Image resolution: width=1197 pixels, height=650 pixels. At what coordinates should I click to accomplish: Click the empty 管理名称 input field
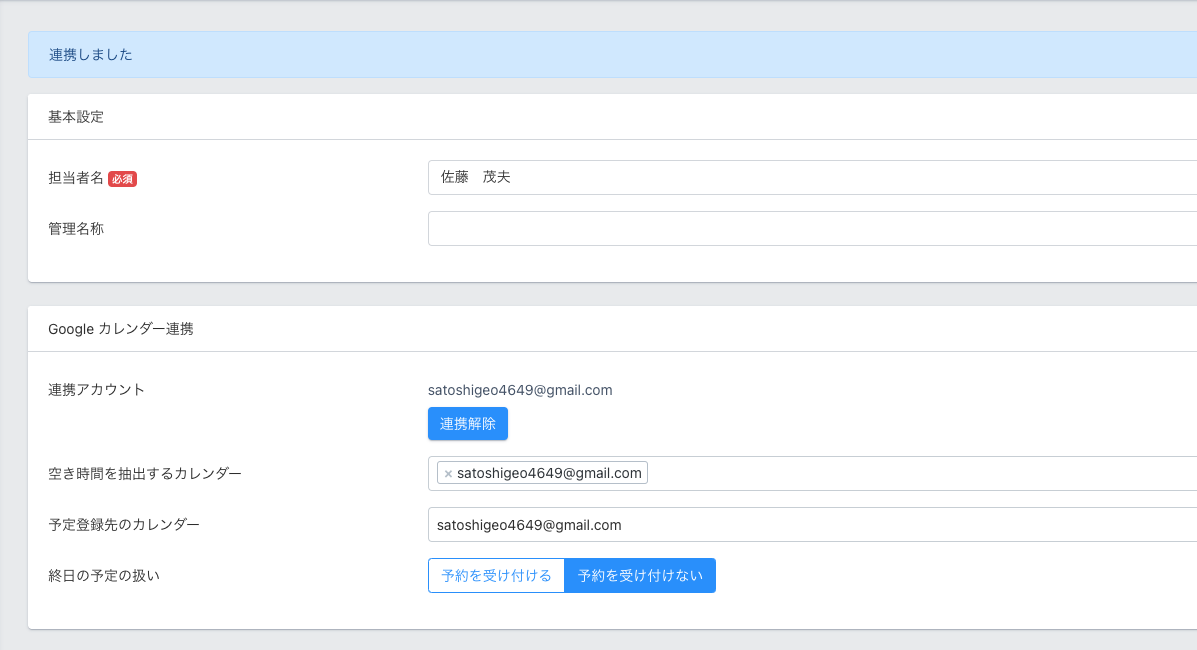810,229
